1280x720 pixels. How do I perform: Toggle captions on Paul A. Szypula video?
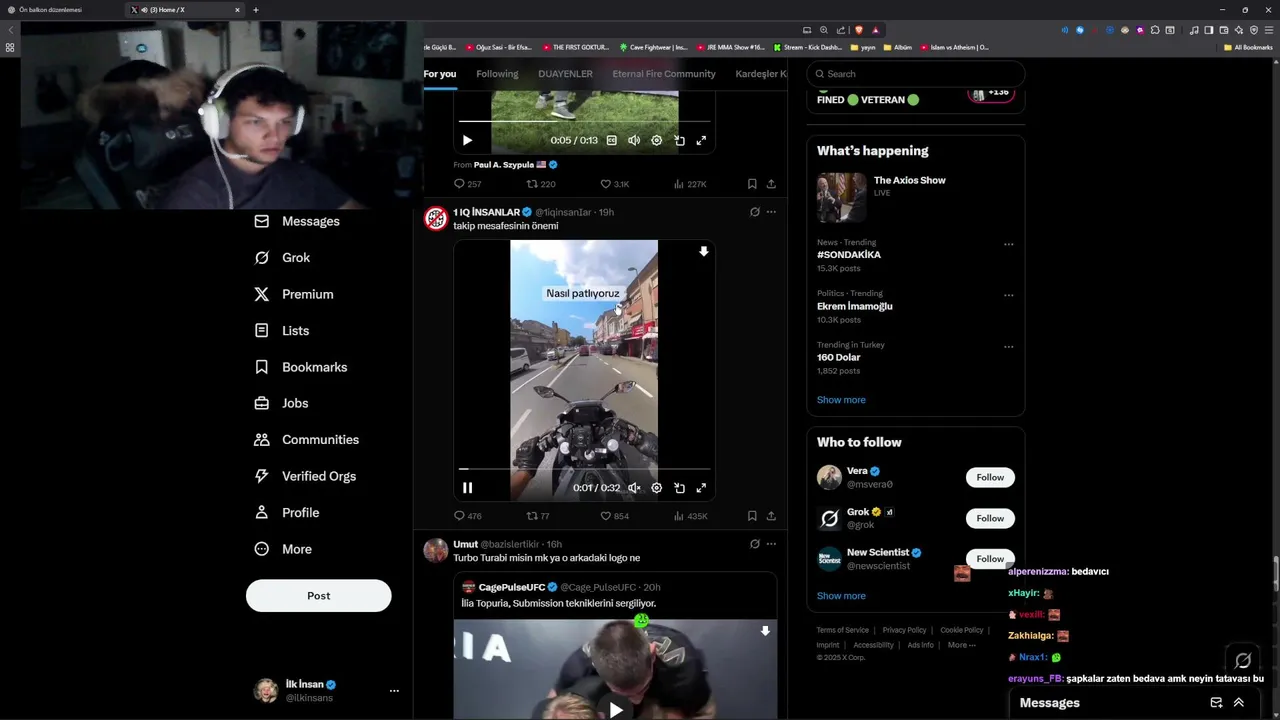[x=611, y=140]
